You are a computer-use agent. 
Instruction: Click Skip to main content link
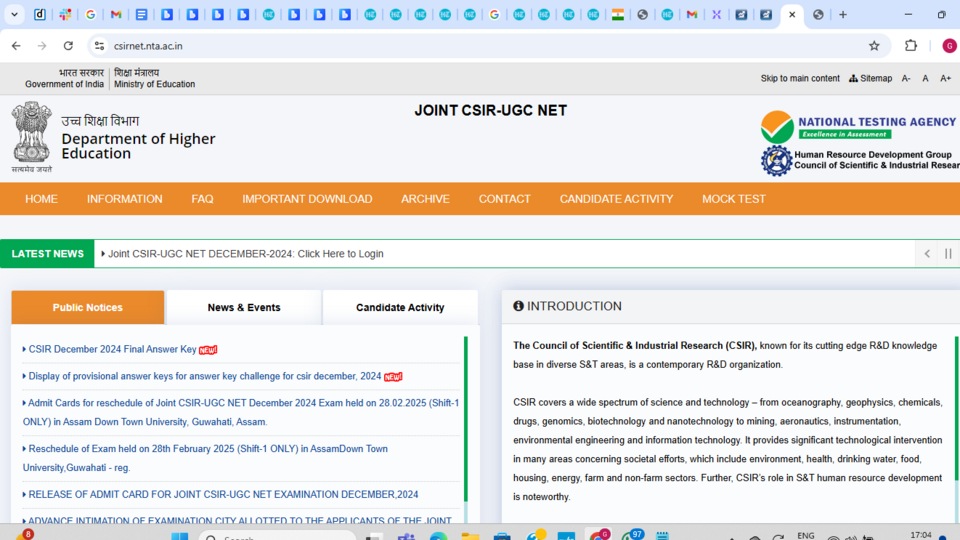800,78
